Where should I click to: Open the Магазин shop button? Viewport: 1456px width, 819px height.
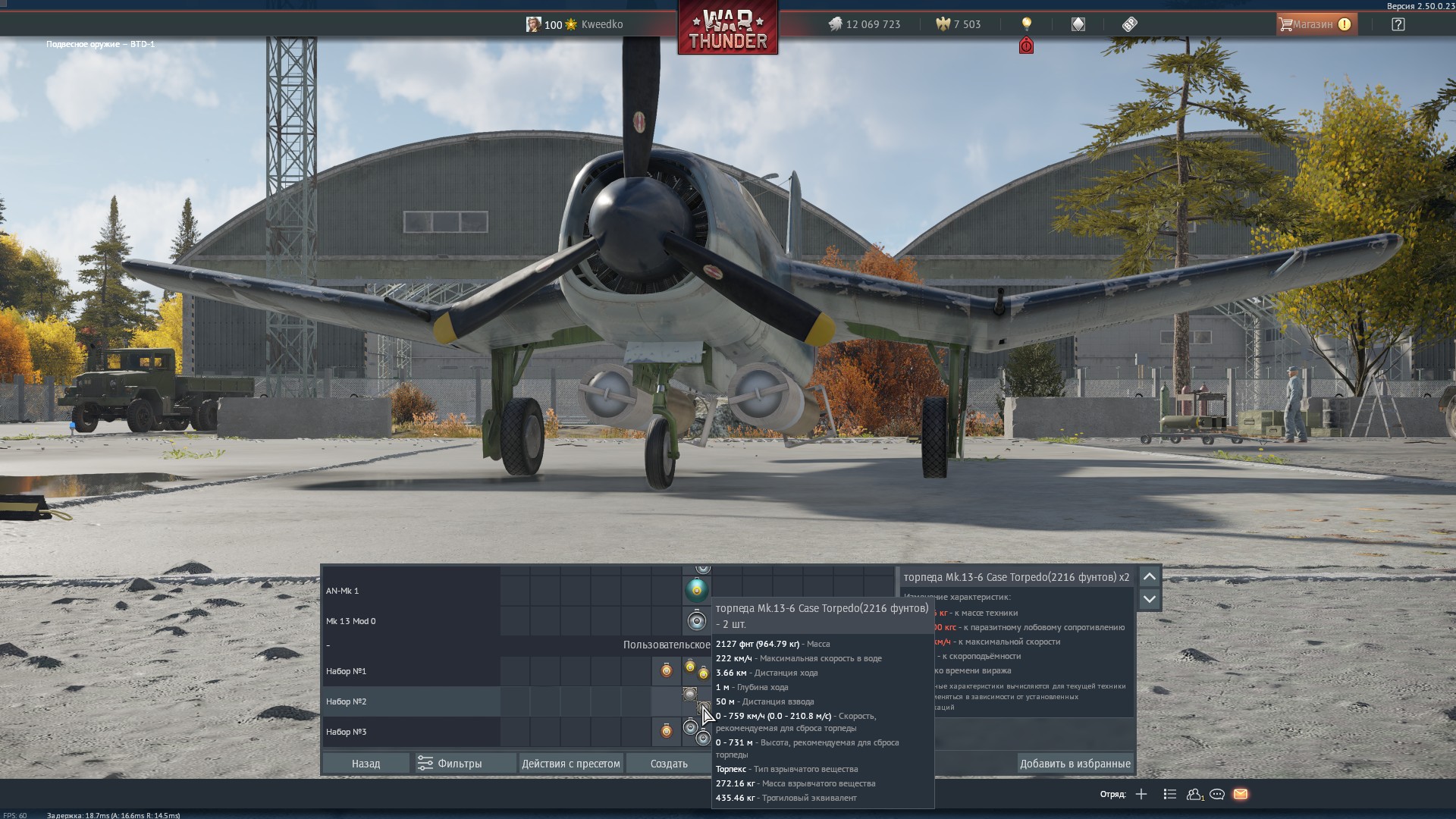pyautogui.click(x=1314, y=24)
